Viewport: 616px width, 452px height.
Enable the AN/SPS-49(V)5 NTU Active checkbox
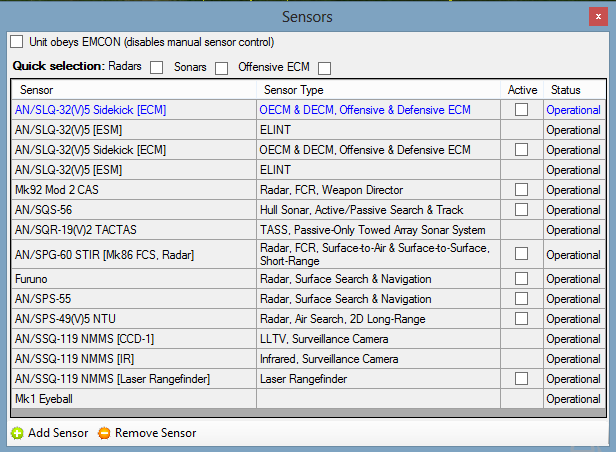point(521,318)
